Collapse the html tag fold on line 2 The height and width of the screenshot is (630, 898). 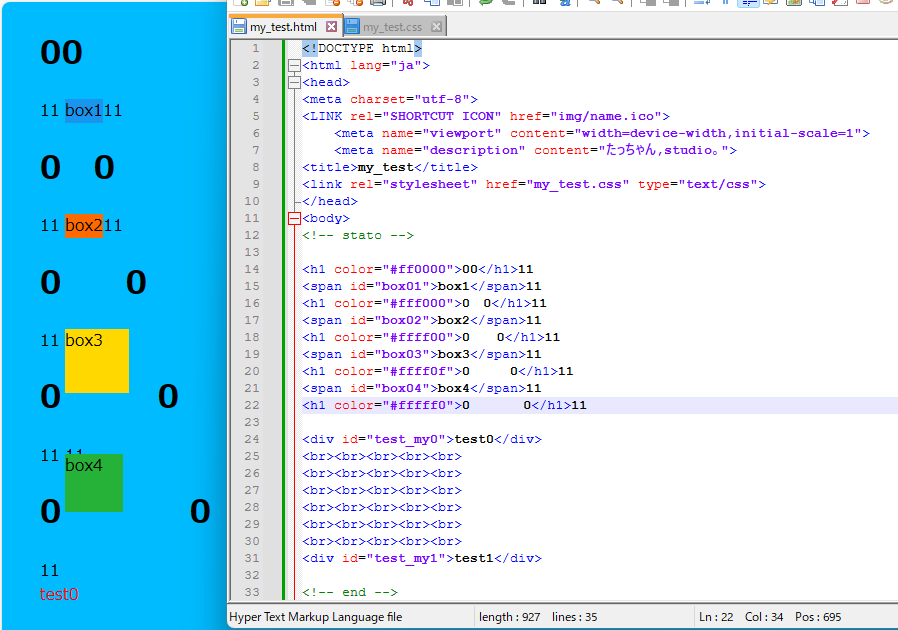pyautogui.click(x=294, y=66)
